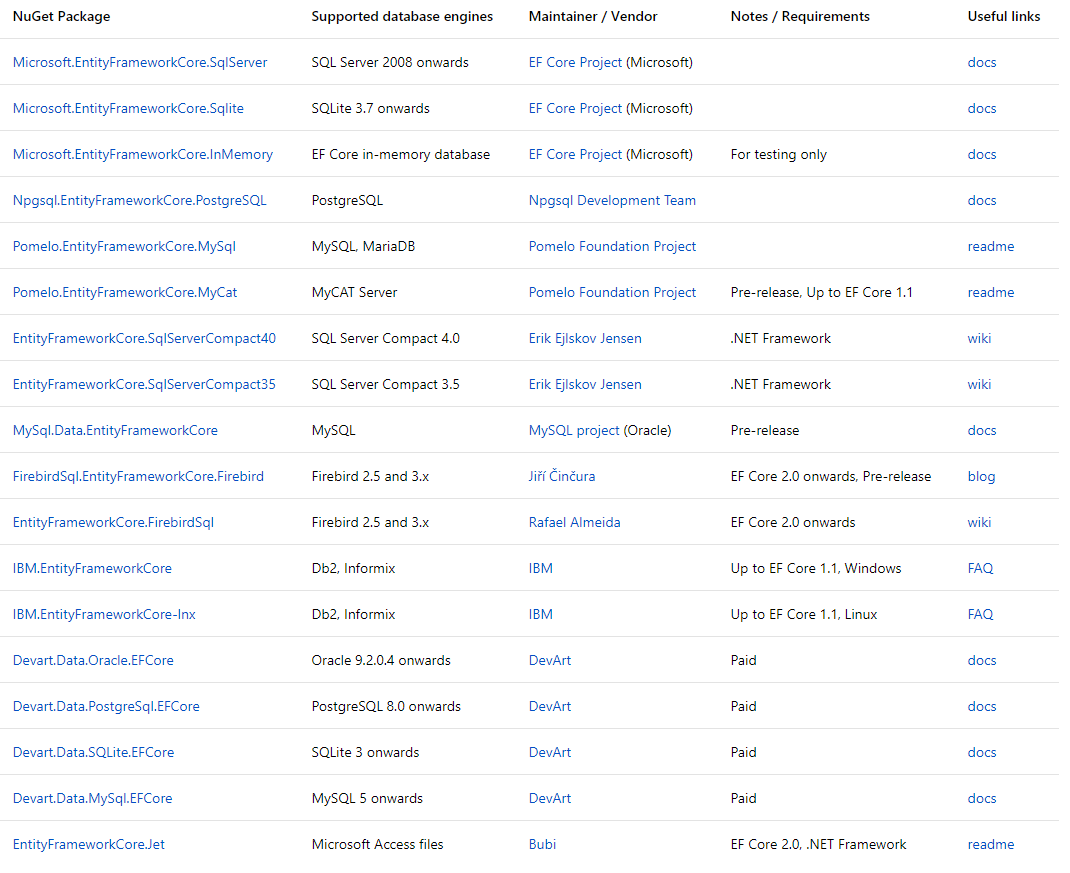Open docs link for Npgsql PostgreSQL row
Image resolution: width=1070 pixels, height=873 pixels.
(981, 200)
